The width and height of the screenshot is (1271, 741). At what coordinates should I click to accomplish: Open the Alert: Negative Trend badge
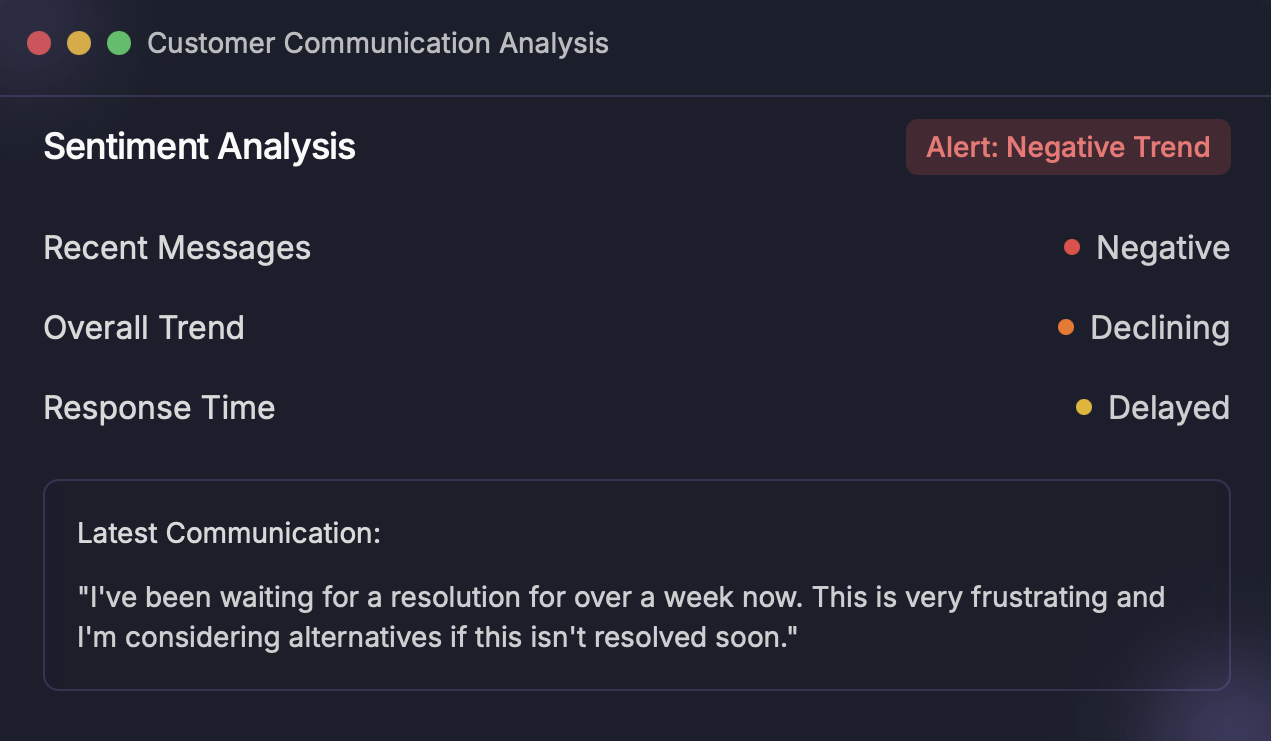pyautogui.click(x=1068, y=147)
